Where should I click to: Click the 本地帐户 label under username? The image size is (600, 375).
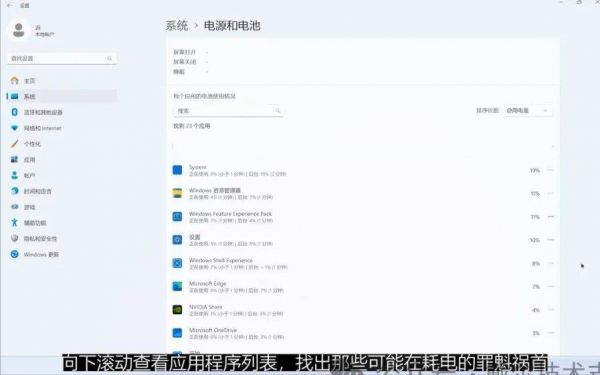pyautogui.click(x=45, y=34)
